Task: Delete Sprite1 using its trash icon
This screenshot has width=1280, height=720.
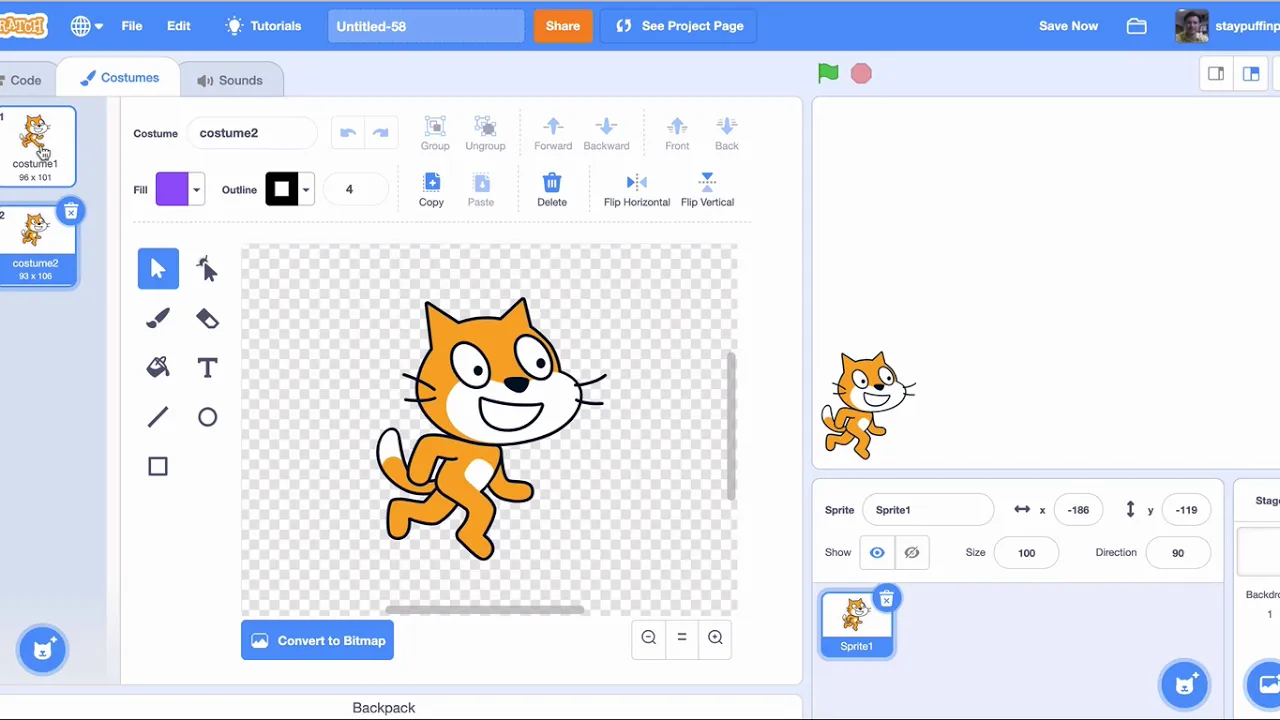Action: click(x=886, y=599)
